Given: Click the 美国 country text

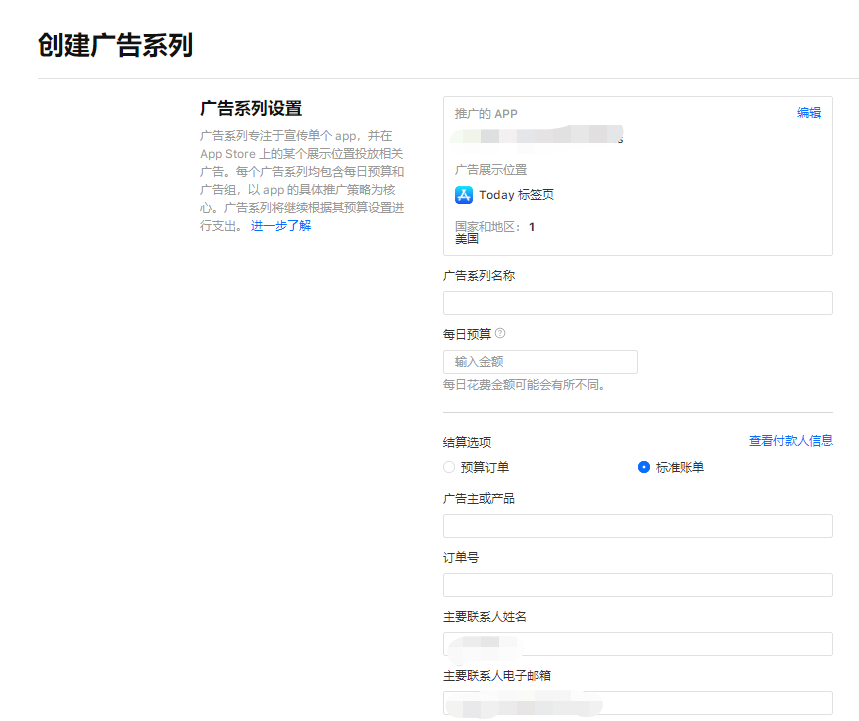Looking at the screenshot, I should click(467, 239).
